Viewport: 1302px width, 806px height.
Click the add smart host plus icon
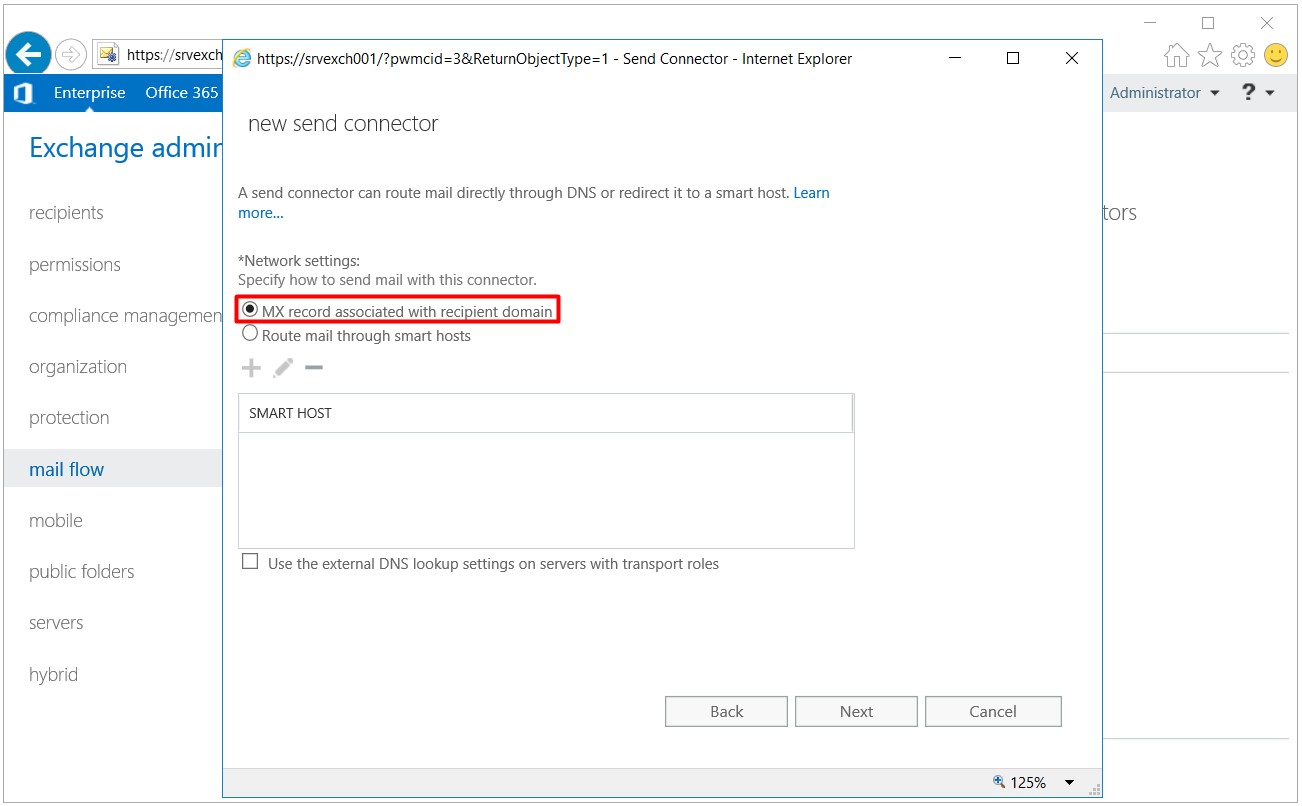pos(251,368)
